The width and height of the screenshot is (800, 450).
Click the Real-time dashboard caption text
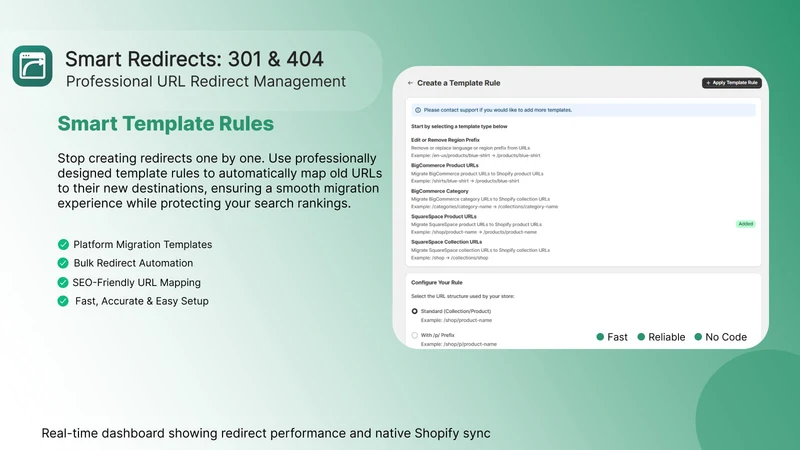266,433
